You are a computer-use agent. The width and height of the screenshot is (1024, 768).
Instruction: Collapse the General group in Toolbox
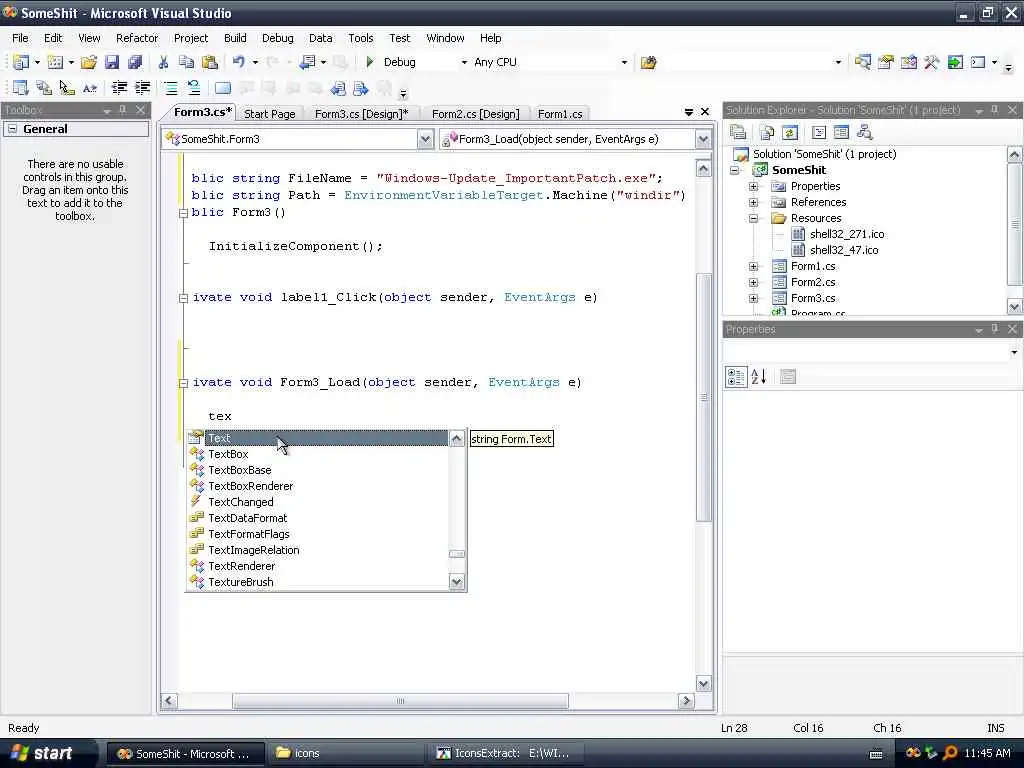tap(12, 129)
